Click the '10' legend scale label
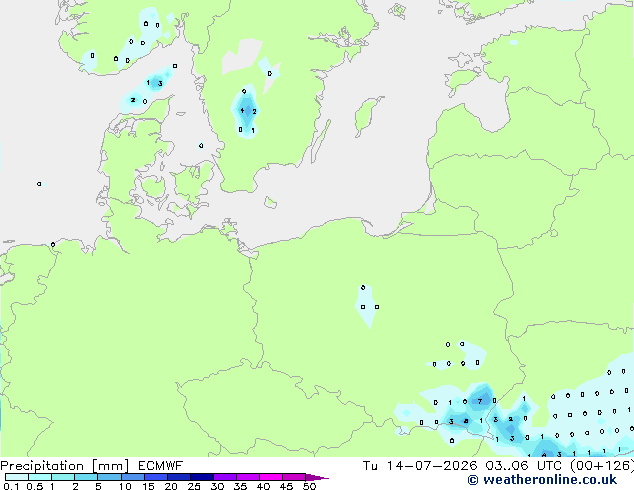Image resolution: width=634 pixels, height=490 pixels. (125, 486)
